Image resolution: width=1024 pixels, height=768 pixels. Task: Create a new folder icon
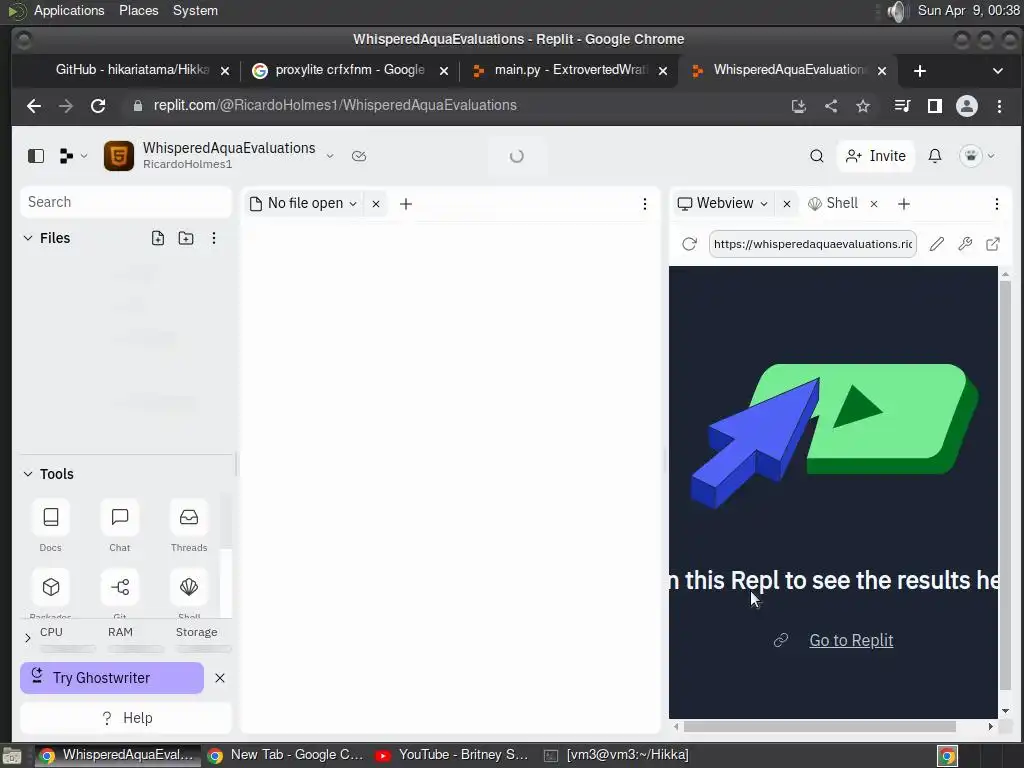pos(186,238)
